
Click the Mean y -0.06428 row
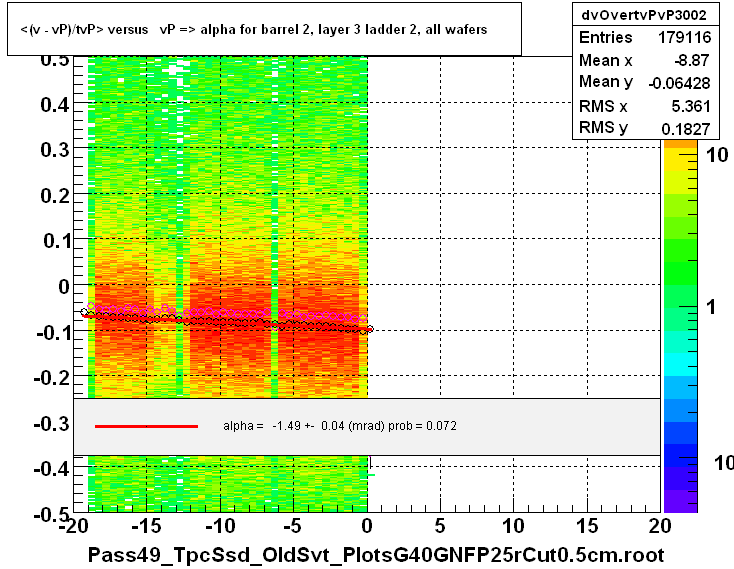[645, 82]
